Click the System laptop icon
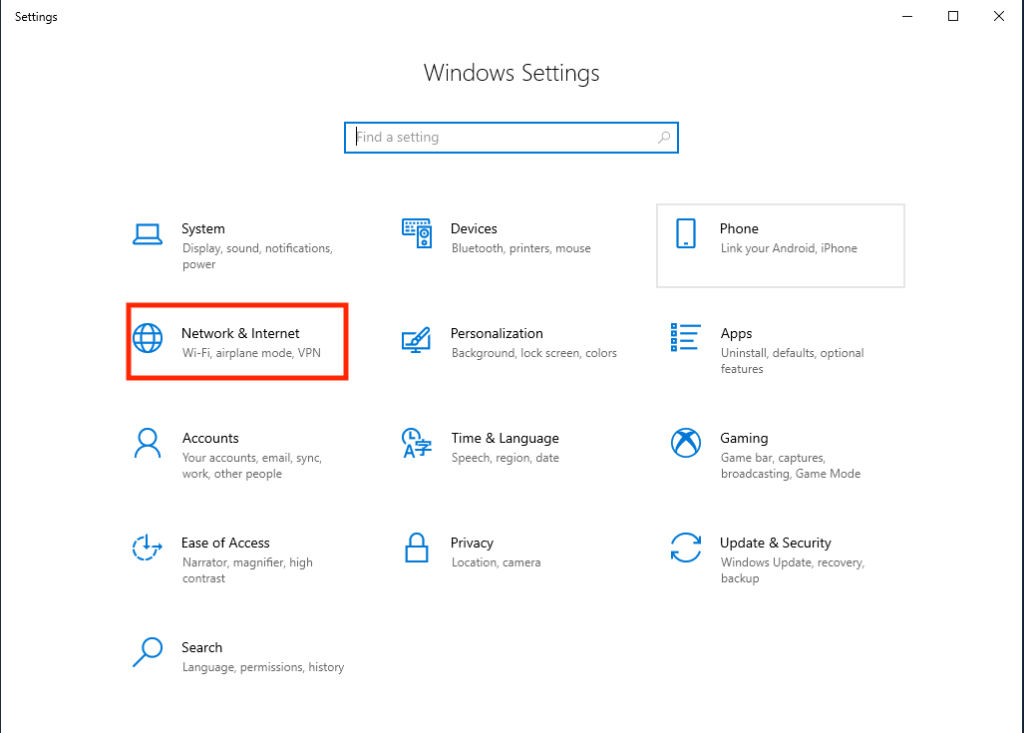 point(148,234)
